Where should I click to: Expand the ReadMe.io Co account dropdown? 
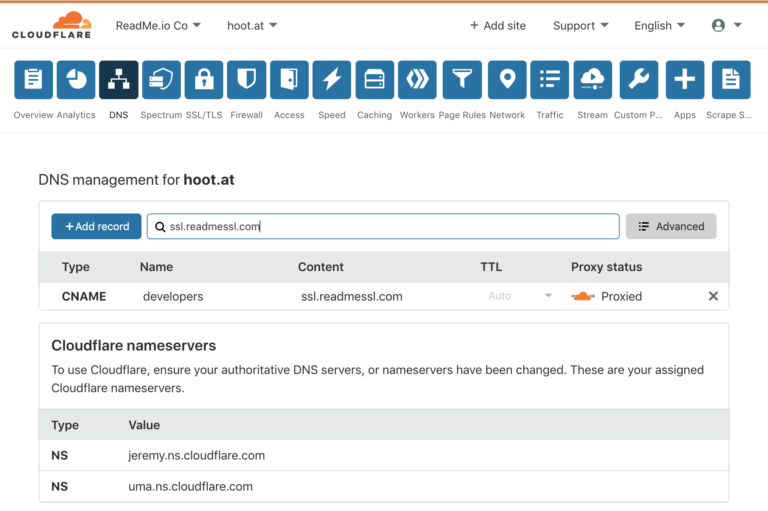pyautogui.click(x=158, y=25)
